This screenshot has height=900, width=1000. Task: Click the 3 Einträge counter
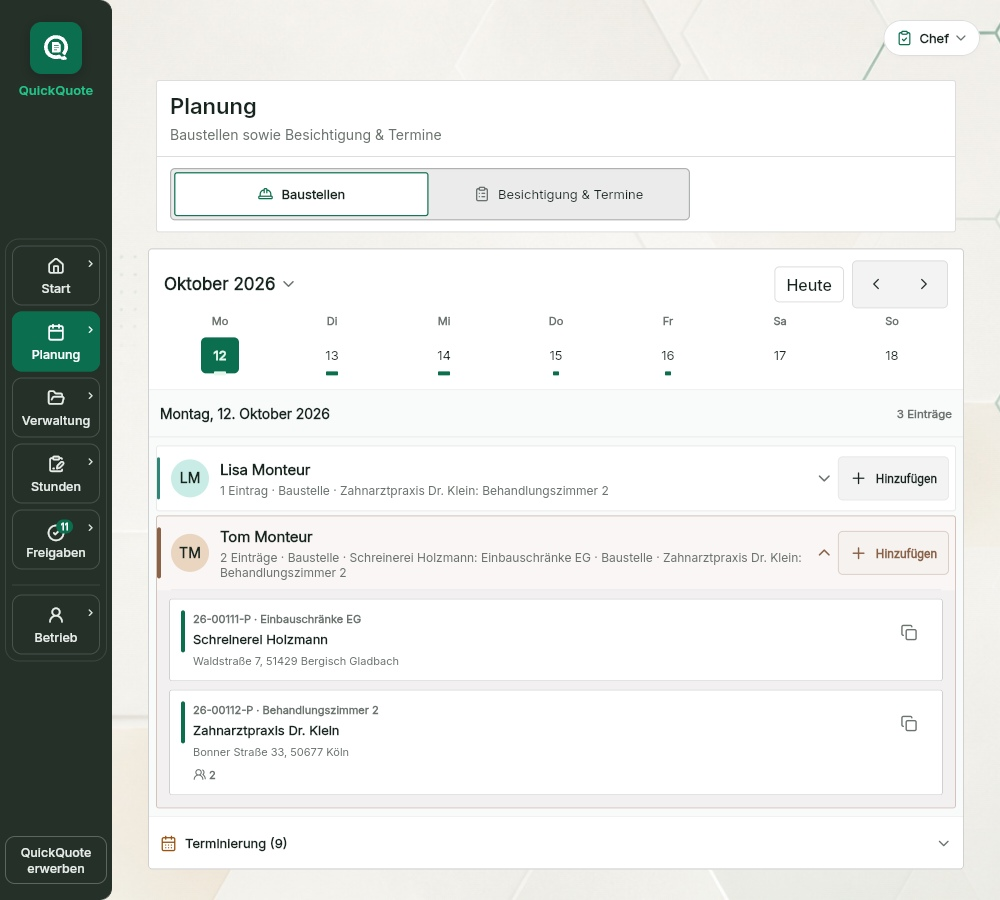[x=923, y=414]
